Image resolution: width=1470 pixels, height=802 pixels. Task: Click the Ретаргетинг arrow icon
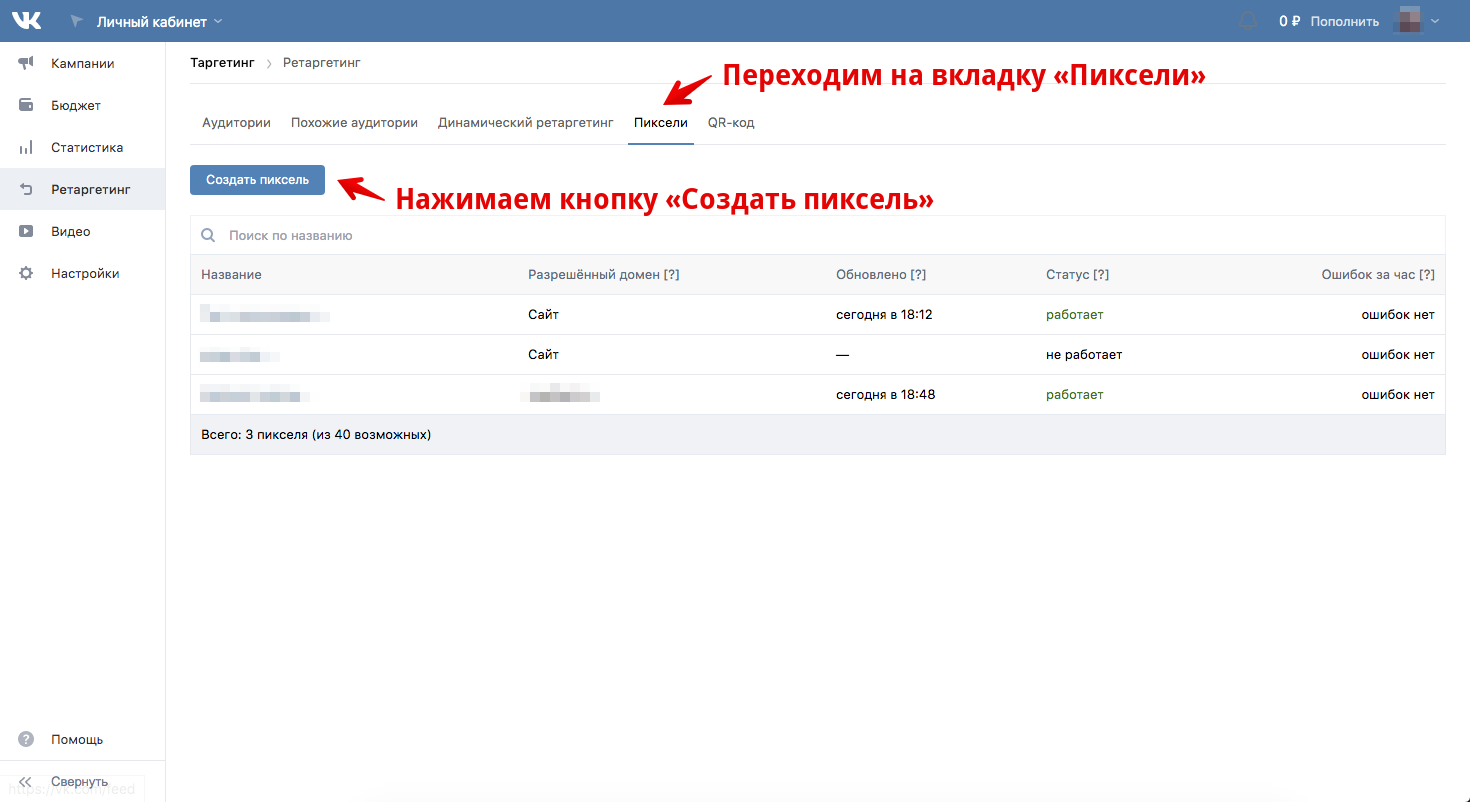(26, 189)
